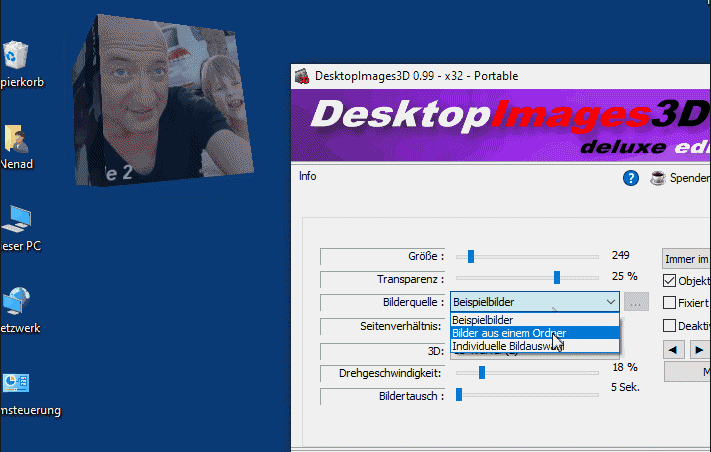Click the next image right arrow button
This screenshot has width=711, height=452.
(x=699, y=350)
